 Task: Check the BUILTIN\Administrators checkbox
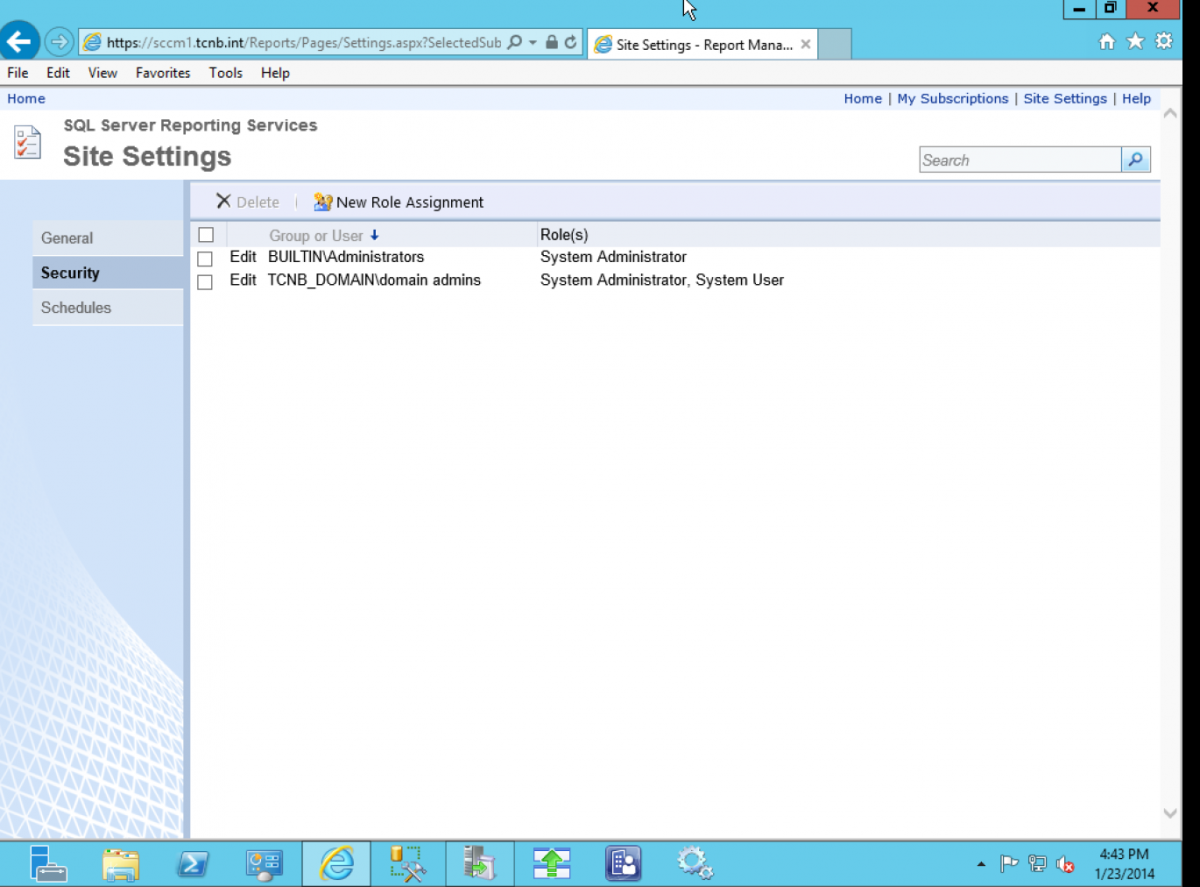[x=205, y=259]
